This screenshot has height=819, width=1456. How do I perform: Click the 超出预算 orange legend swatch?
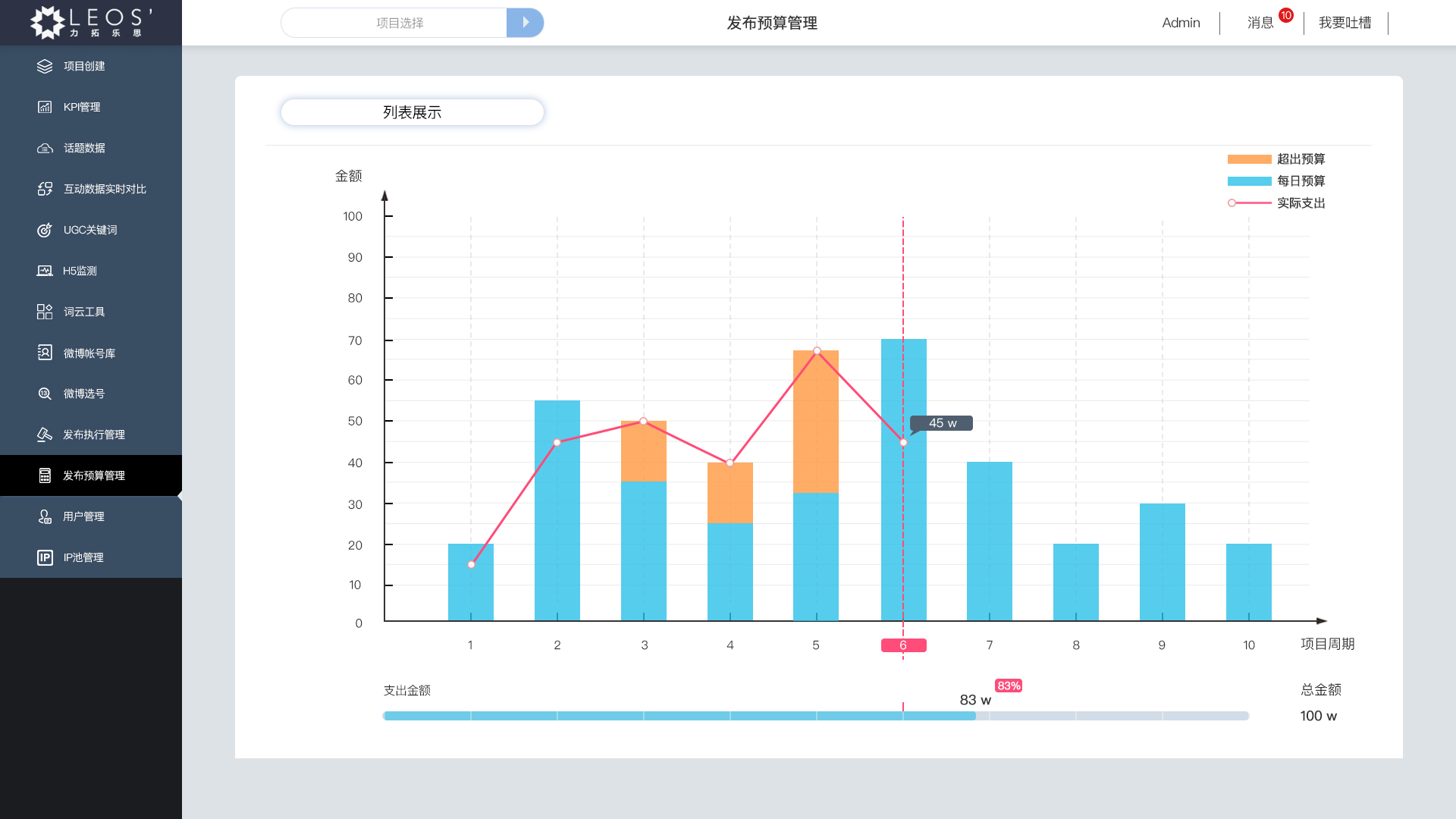1249,159
